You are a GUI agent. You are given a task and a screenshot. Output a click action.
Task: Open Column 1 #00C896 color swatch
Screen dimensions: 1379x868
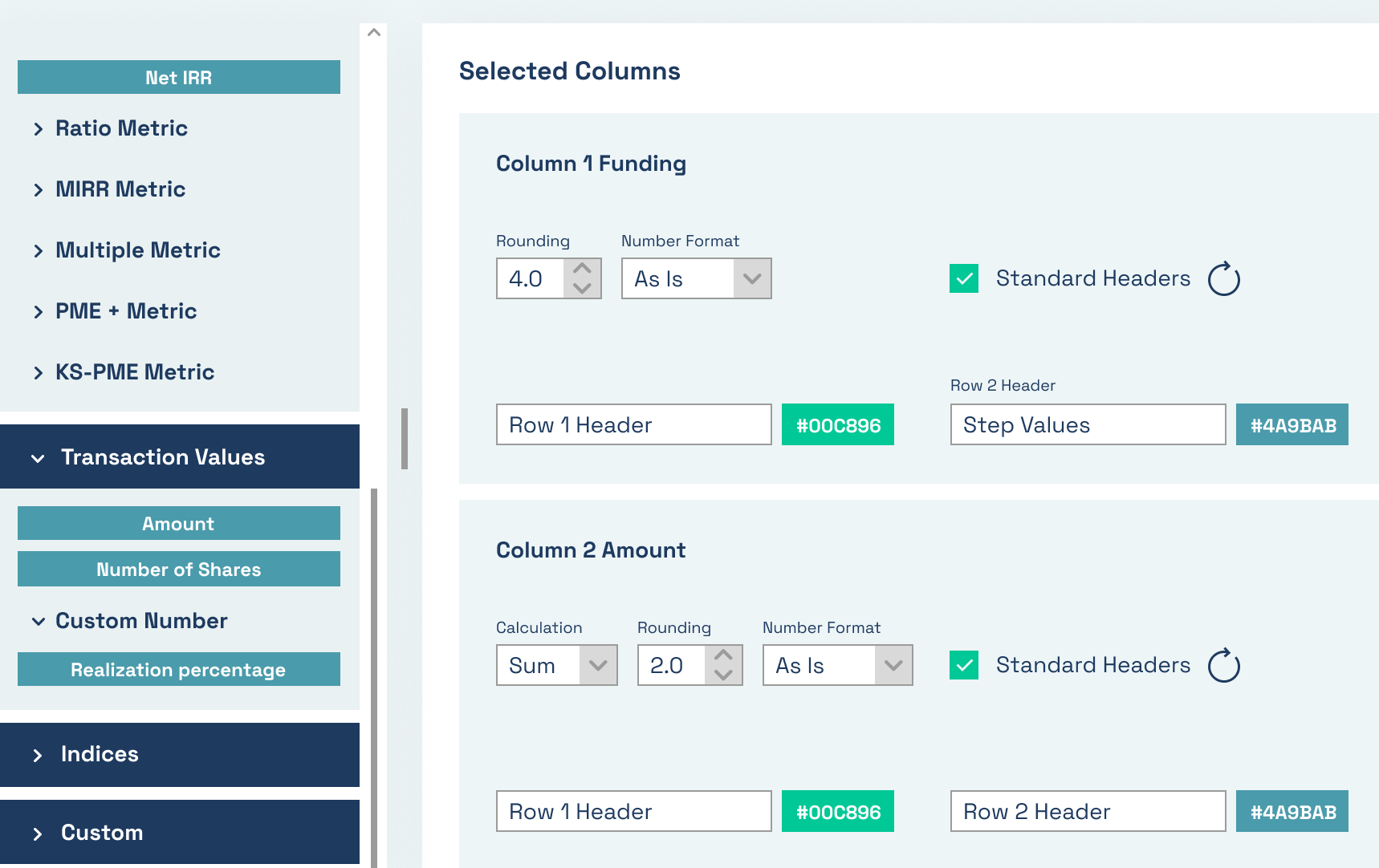[838, 424]
